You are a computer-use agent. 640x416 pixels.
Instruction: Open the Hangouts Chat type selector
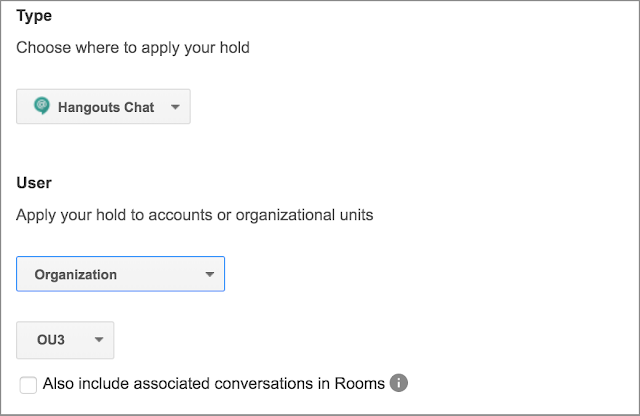click(x=103, y=107)
